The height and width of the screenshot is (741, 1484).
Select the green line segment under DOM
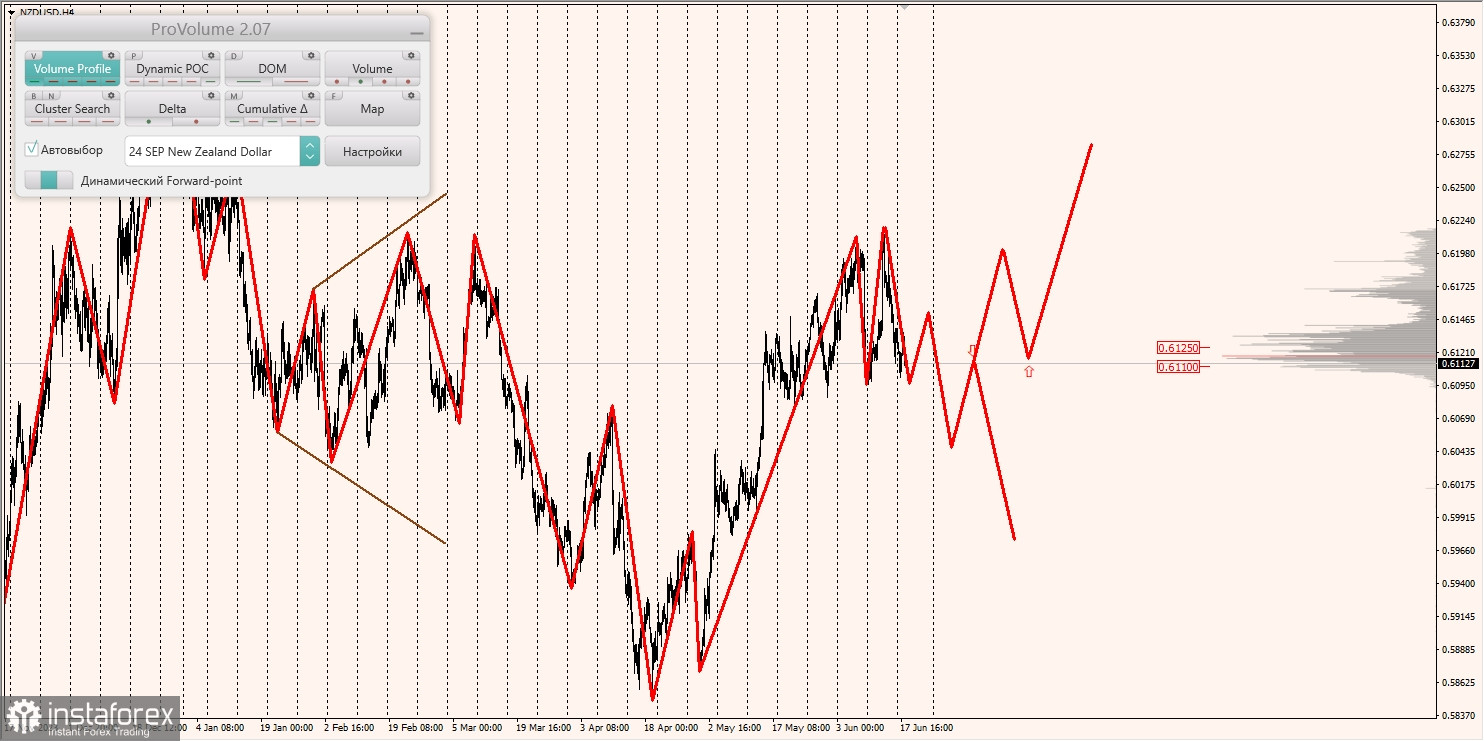249,82
